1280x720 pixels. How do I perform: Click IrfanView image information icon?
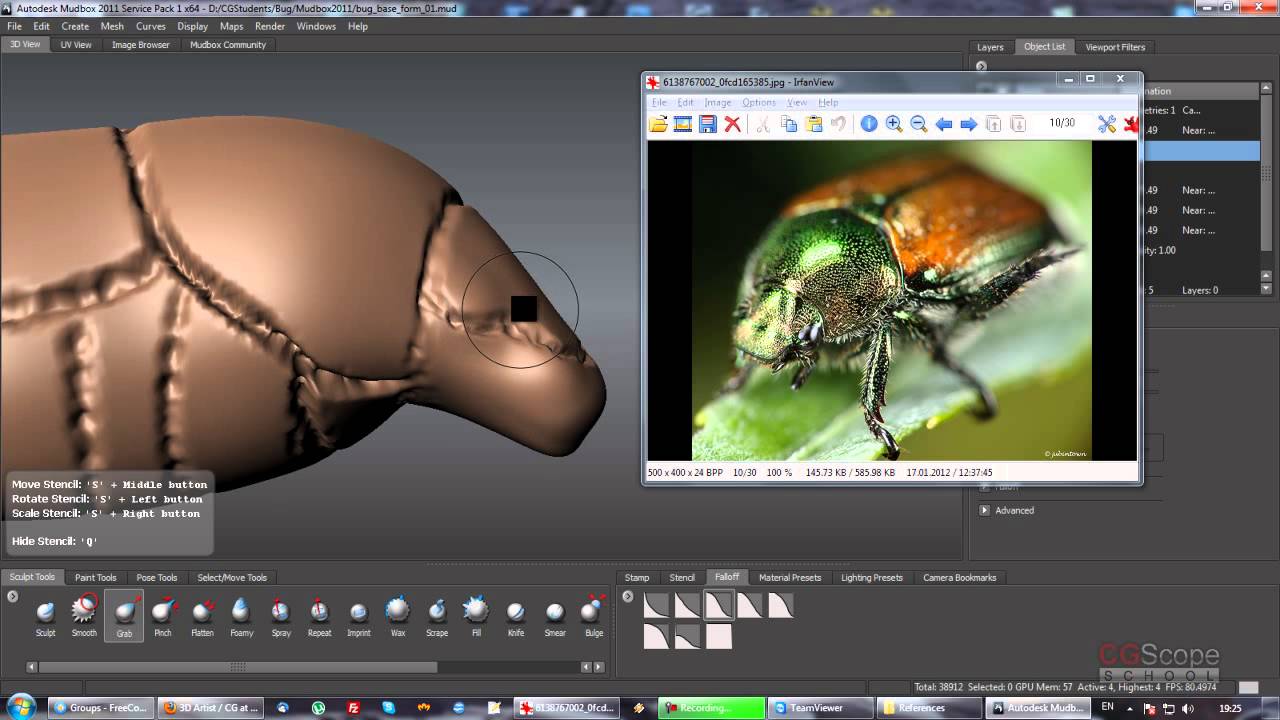pyautogui.click(x=869, y=124)
